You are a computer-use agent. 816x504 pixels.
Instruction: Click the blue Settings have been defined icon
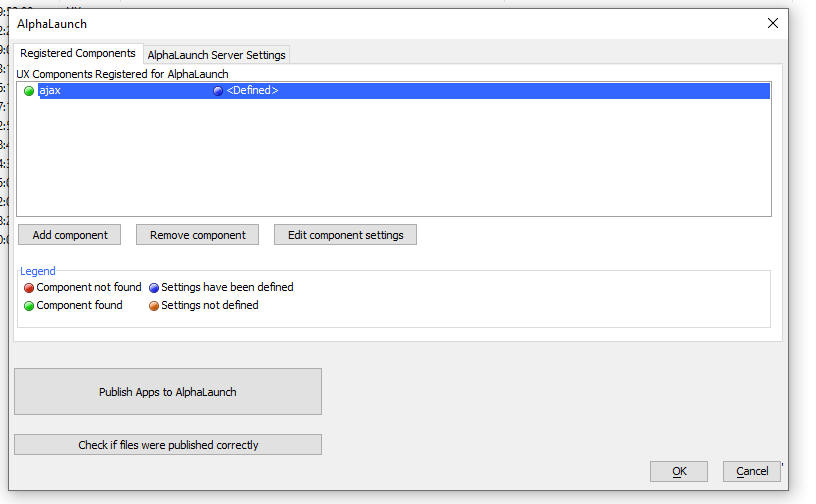point(154,287)
